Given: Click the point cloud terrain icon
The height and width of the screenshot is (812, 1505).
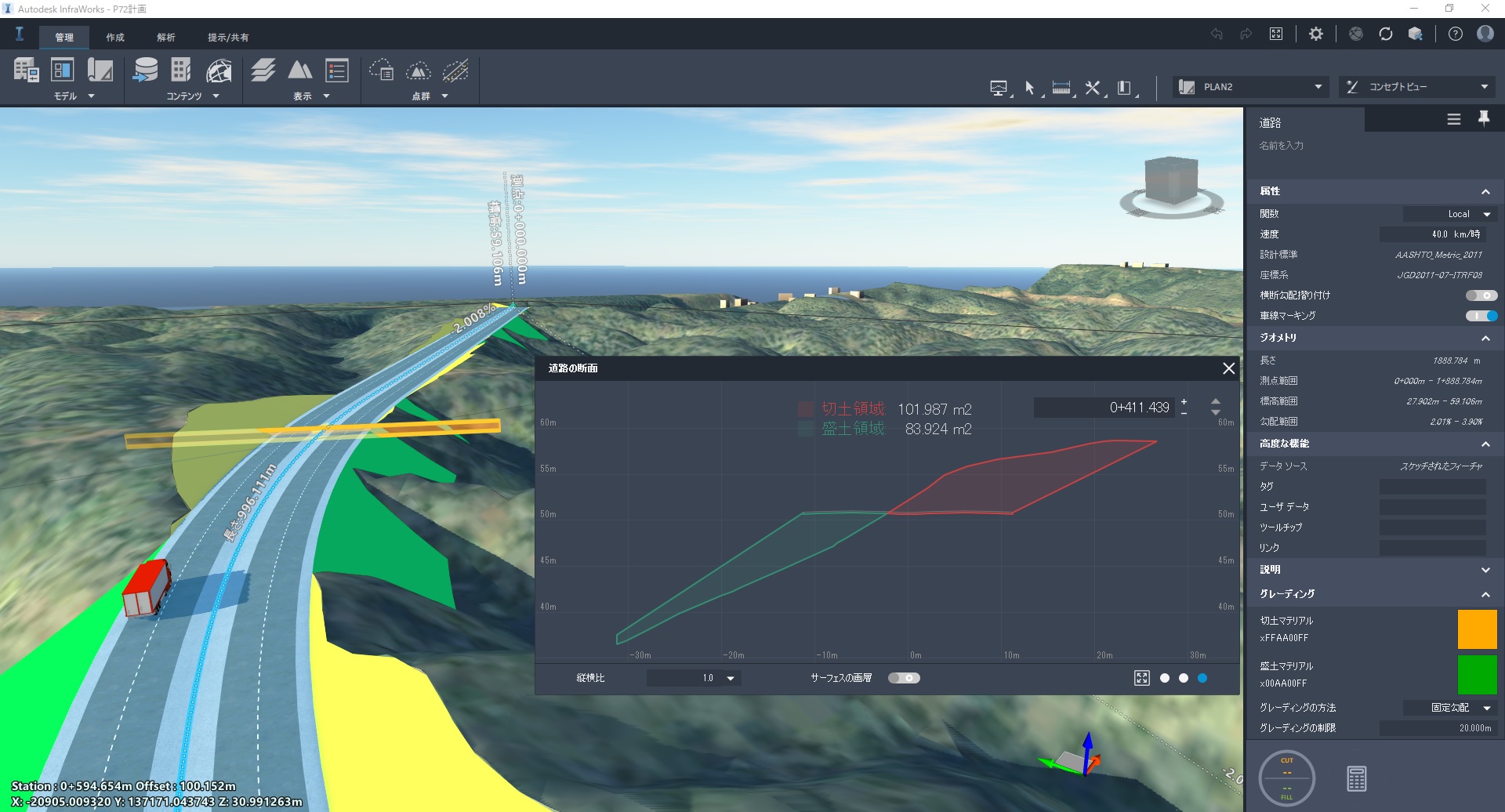Looking at the screenshot, I should pos(419,71).
